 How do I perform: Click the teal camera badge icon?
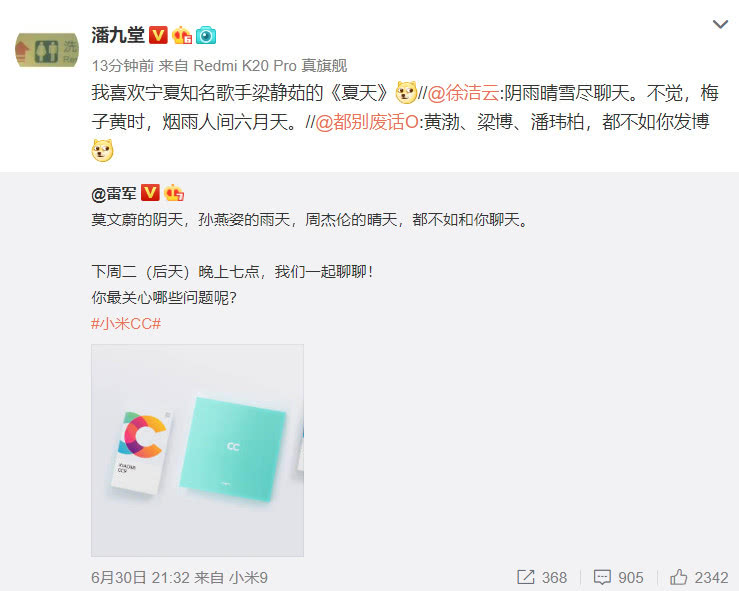click(x=206, y=35)
